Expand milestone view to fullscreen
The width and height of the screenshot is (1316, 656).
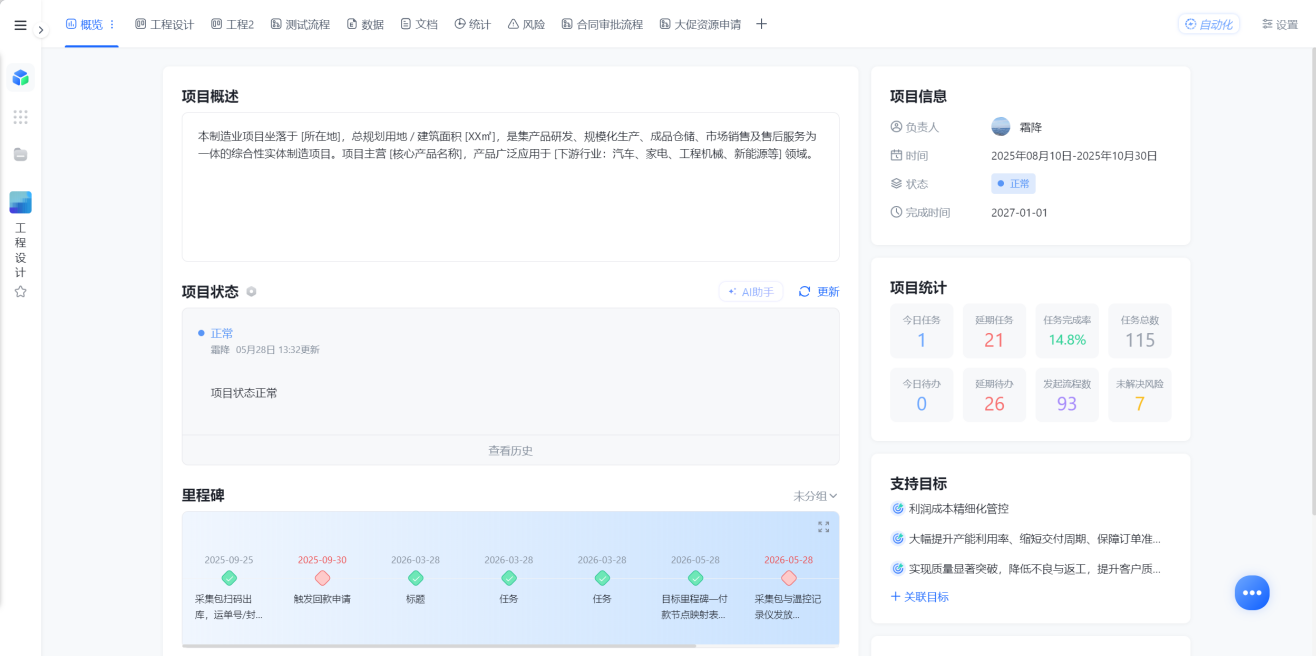[x=823, y=526]
